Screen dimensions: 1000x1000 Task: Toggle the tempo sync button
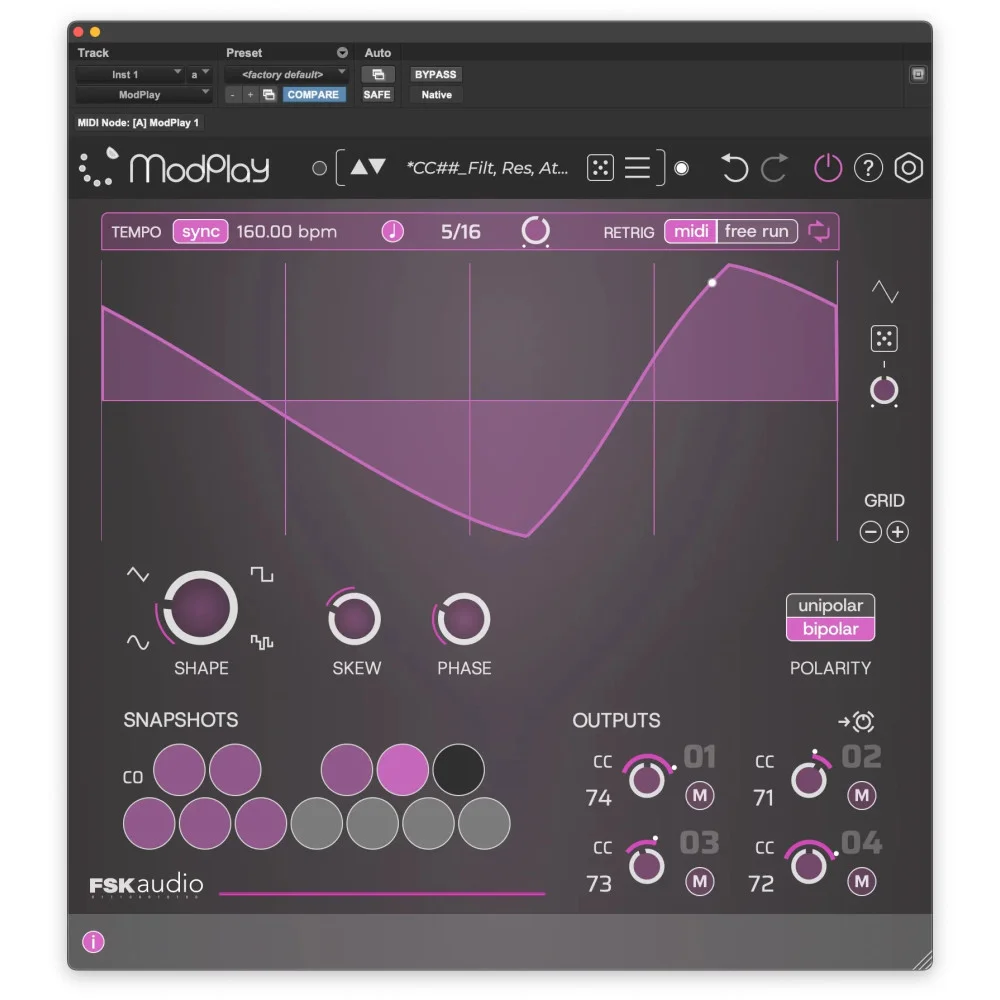point(200,232)
